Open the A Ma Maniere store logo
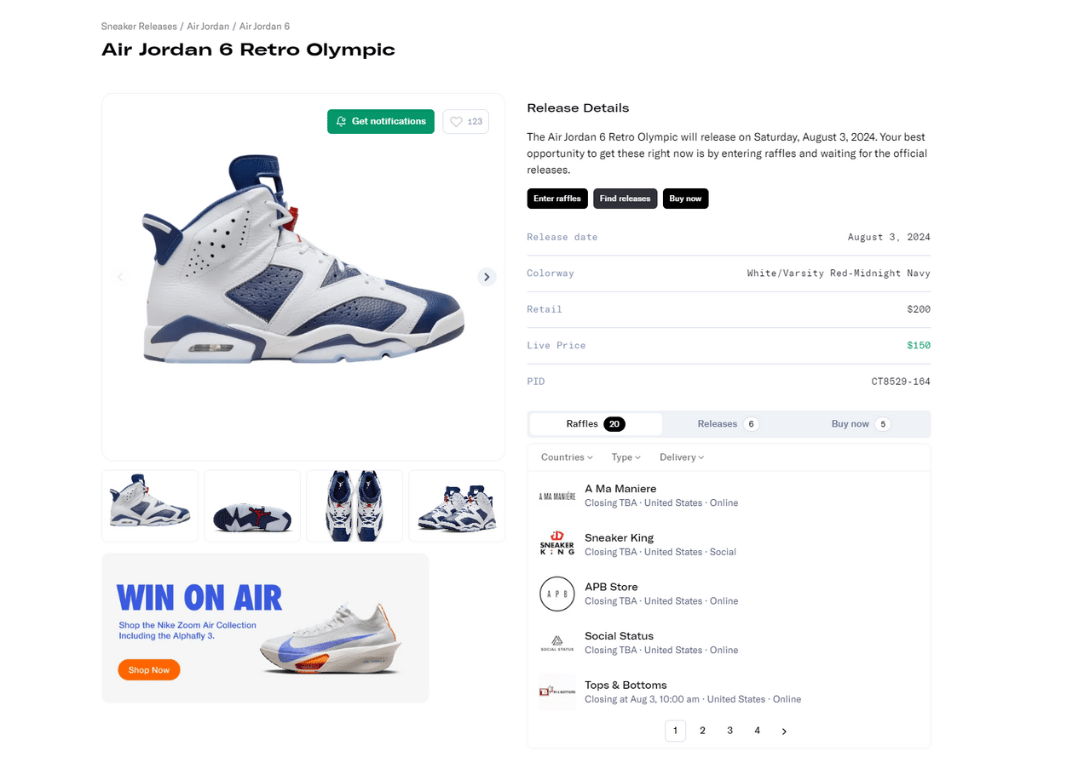 coord(557,496)
